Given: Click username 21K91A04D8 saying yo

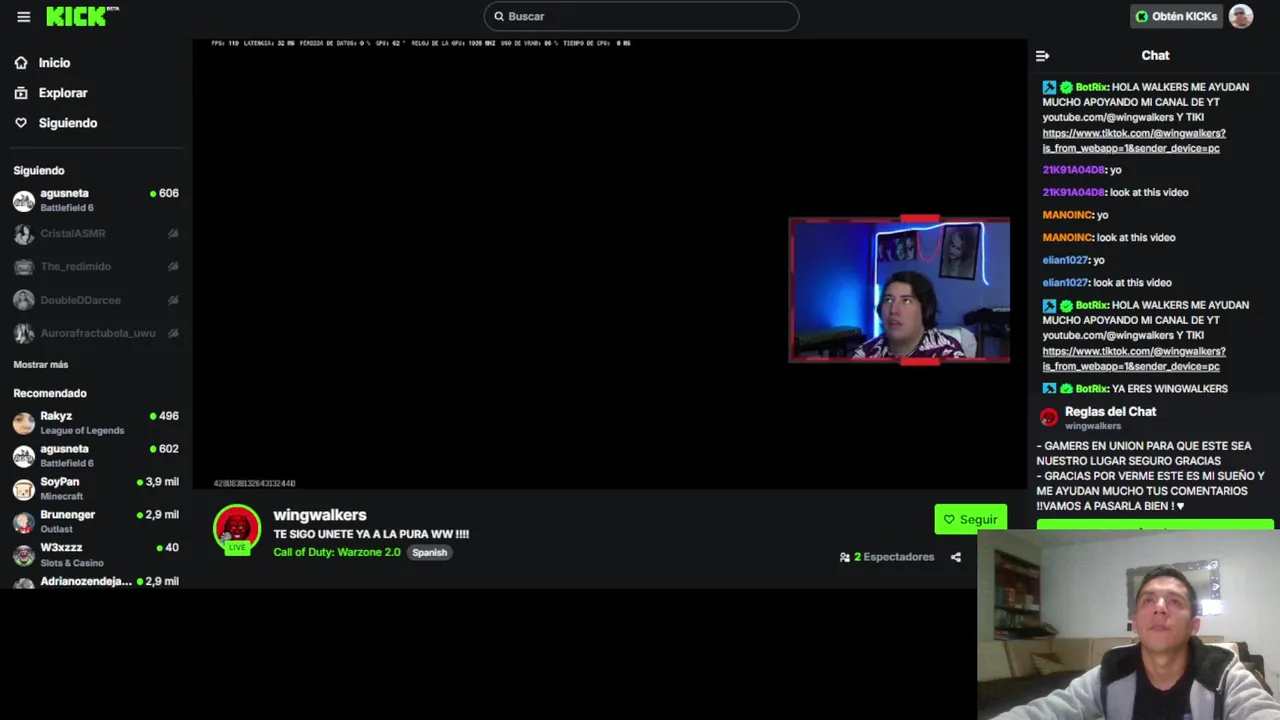Looking at the screenshot, I should click(1073, 170).
